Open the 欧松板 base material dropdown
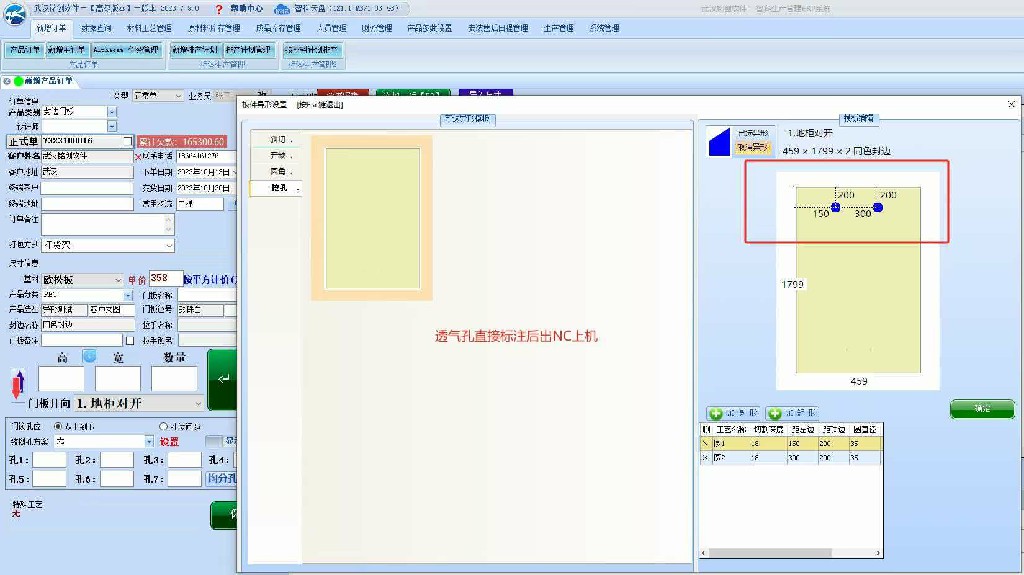1024x575 pixels. (118, 280)
